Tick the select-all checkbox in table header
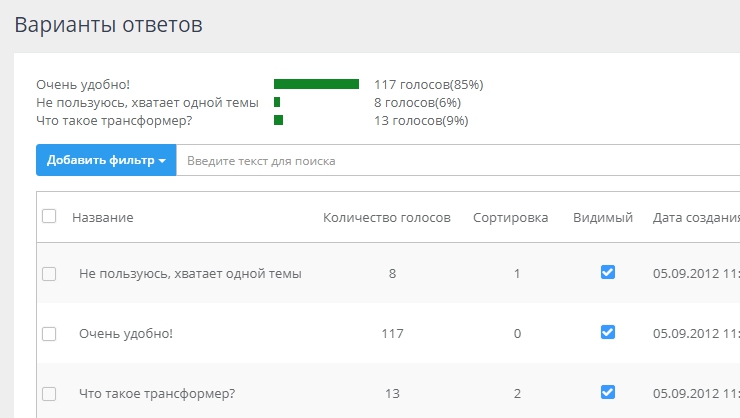The height and width of the screenshot is (418, 740). (49, 216)
